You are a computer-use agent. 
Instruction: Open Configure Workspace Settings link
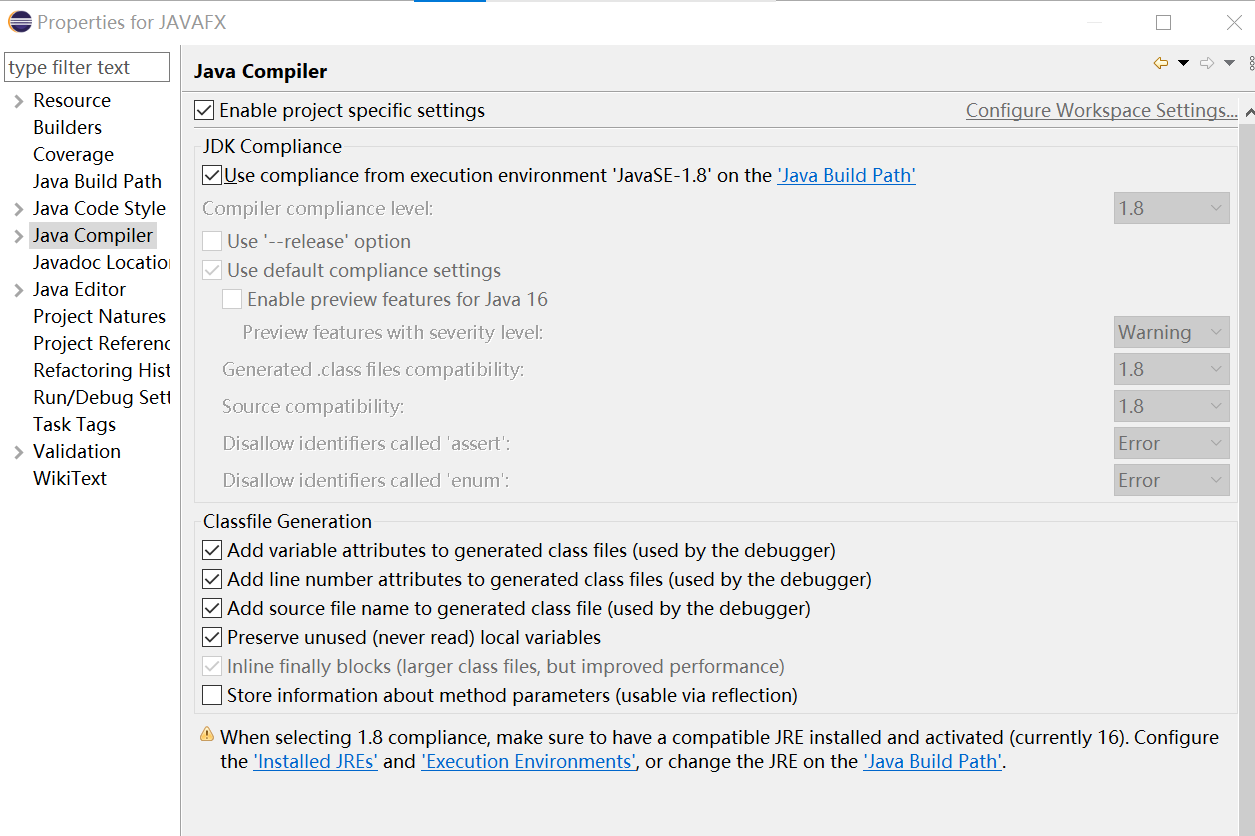coord(1101,110)
